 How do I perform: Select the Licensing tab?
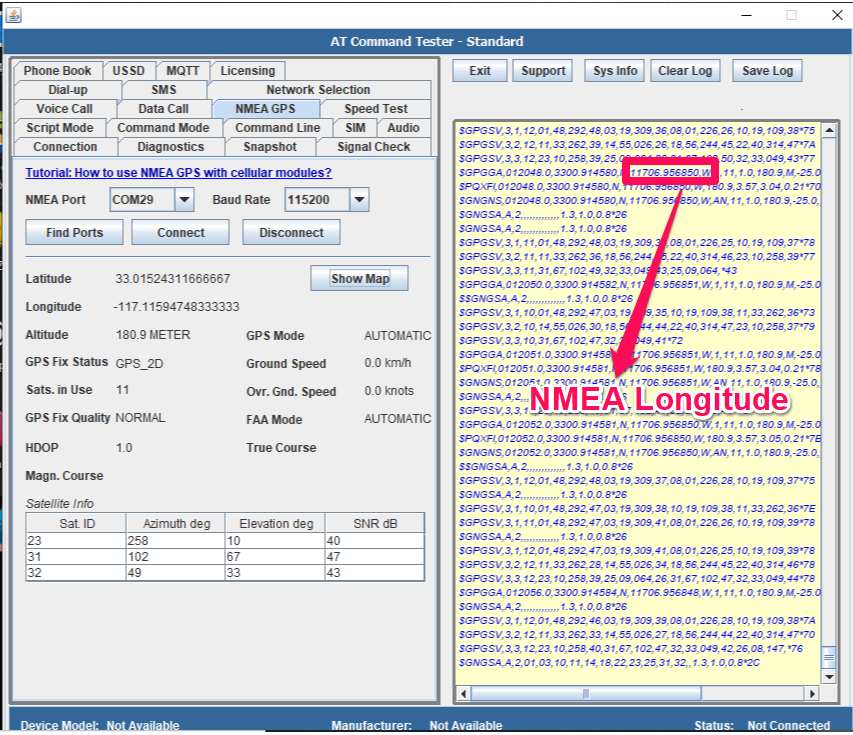(x=248, y=71)
